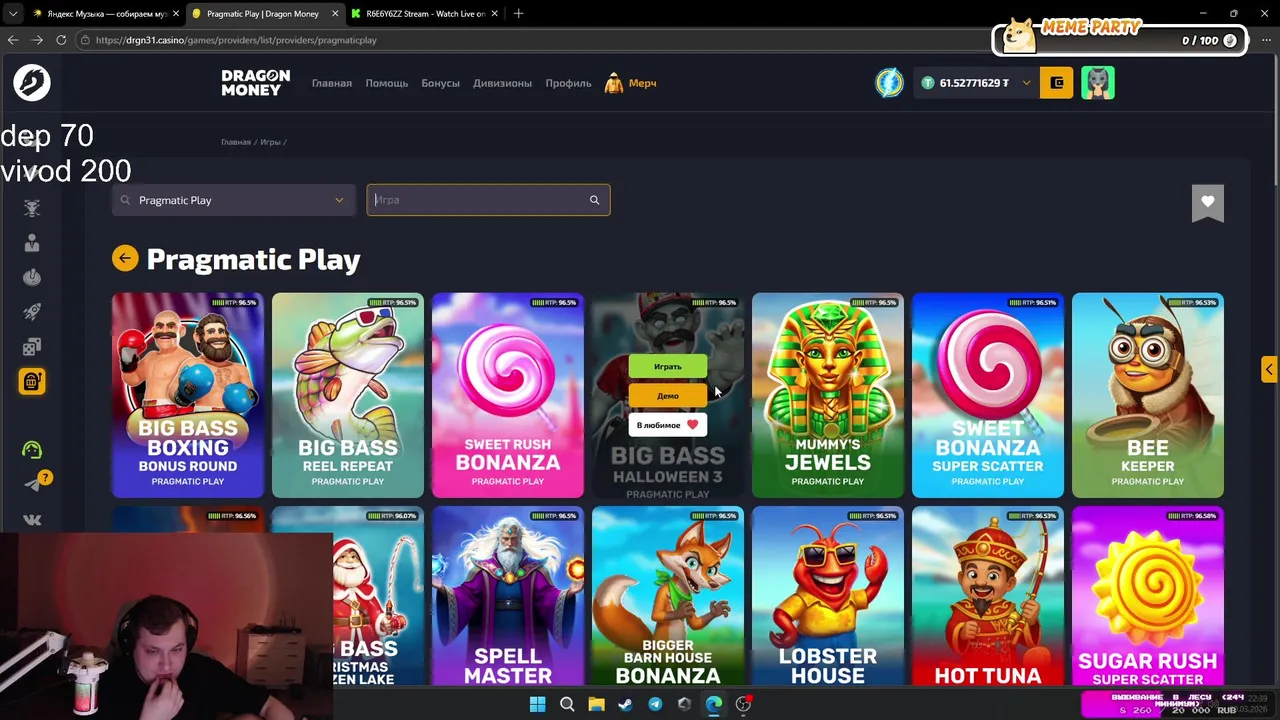Add to favorites with В любимое button
This screenshot has height=720, width=1280.
pos(668,425)
